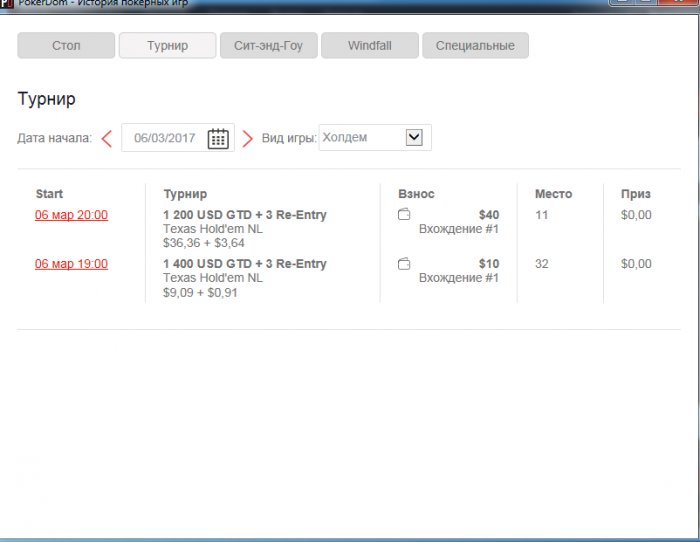This screenshot has width=700, height=542.
Task: Go to the next date with red right arrow
Action: 248,138
